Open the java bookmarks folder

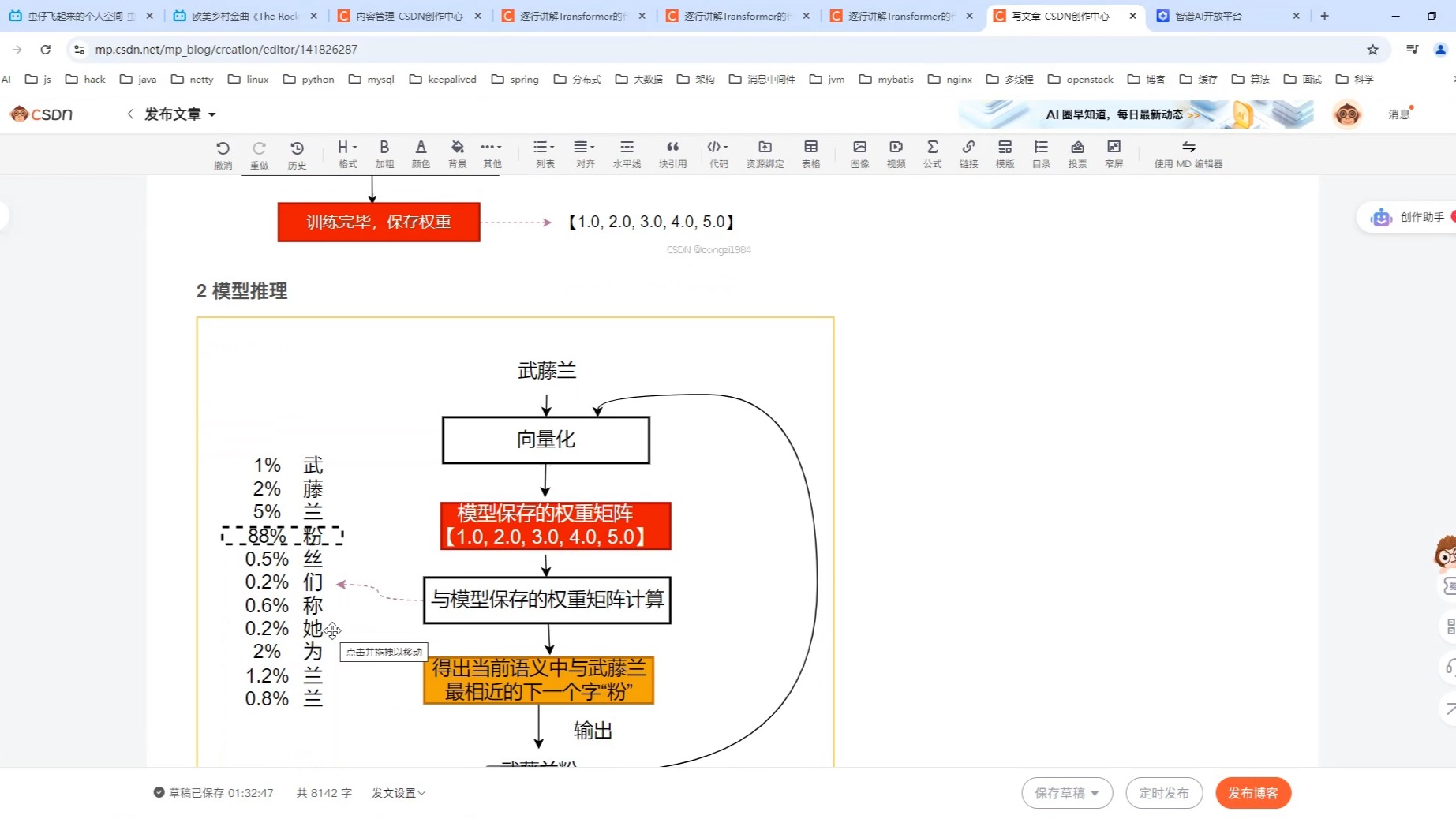click(138, 79)
